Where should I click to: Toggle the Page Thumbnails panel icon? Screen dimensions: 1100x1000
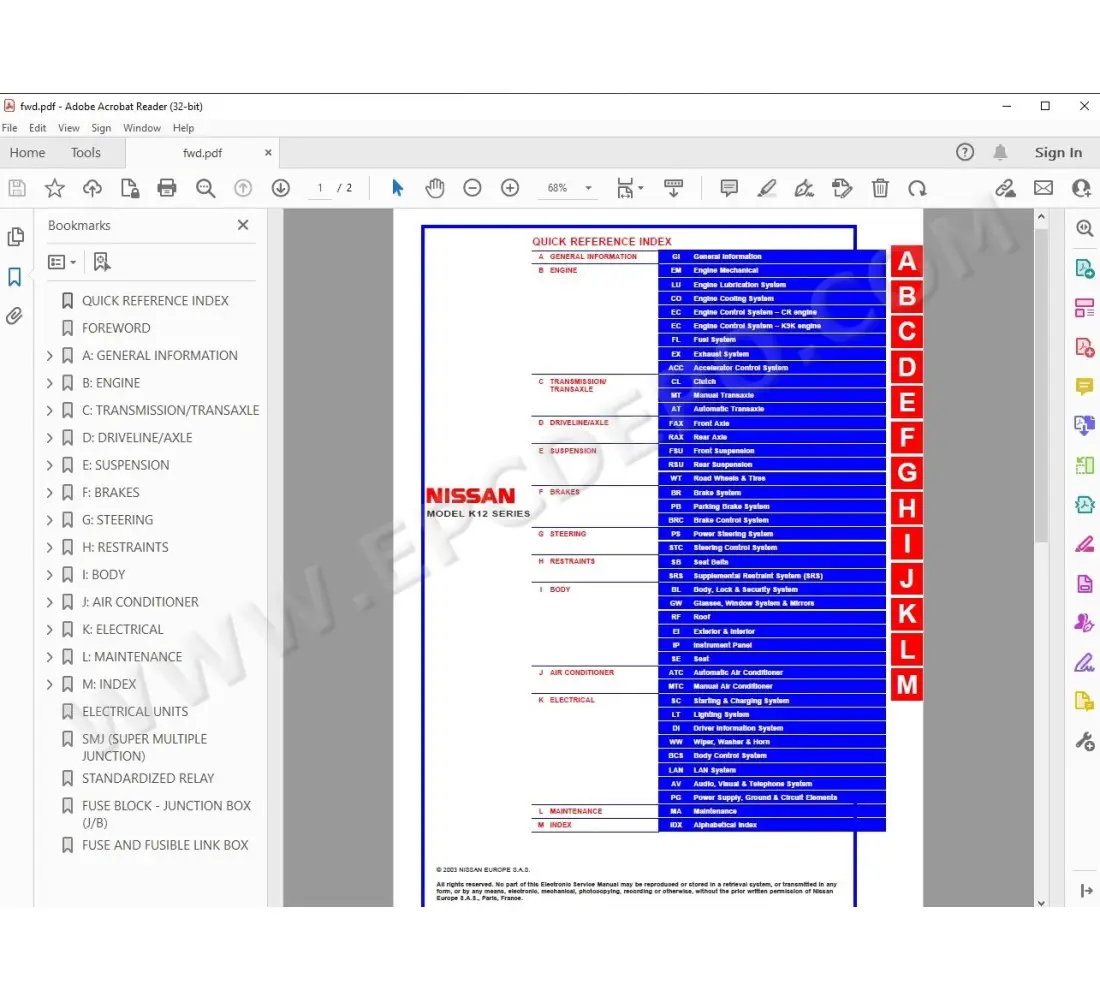click(15, 237)
